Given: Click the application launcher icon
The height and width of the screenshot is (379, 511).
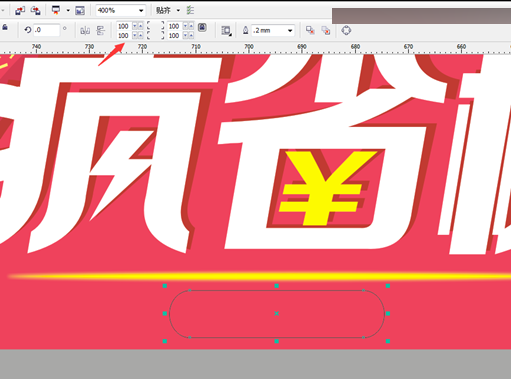Looking at the screenshot, I should (56, 10).
